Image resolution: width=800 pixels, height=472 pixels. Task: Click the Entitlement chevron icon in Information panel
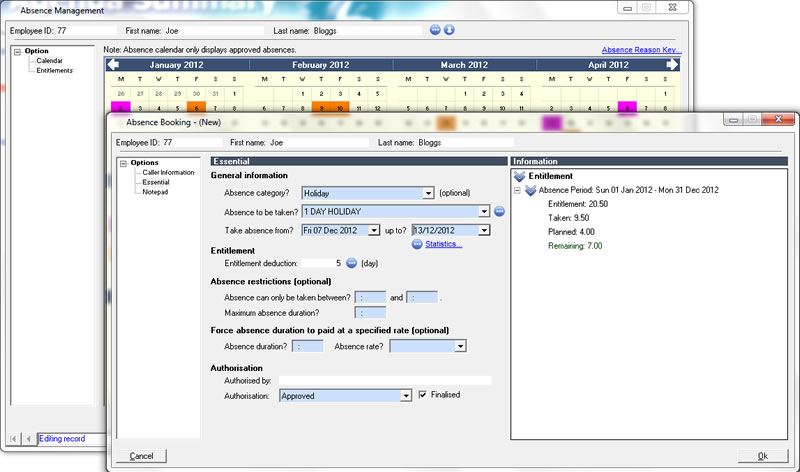519,176
